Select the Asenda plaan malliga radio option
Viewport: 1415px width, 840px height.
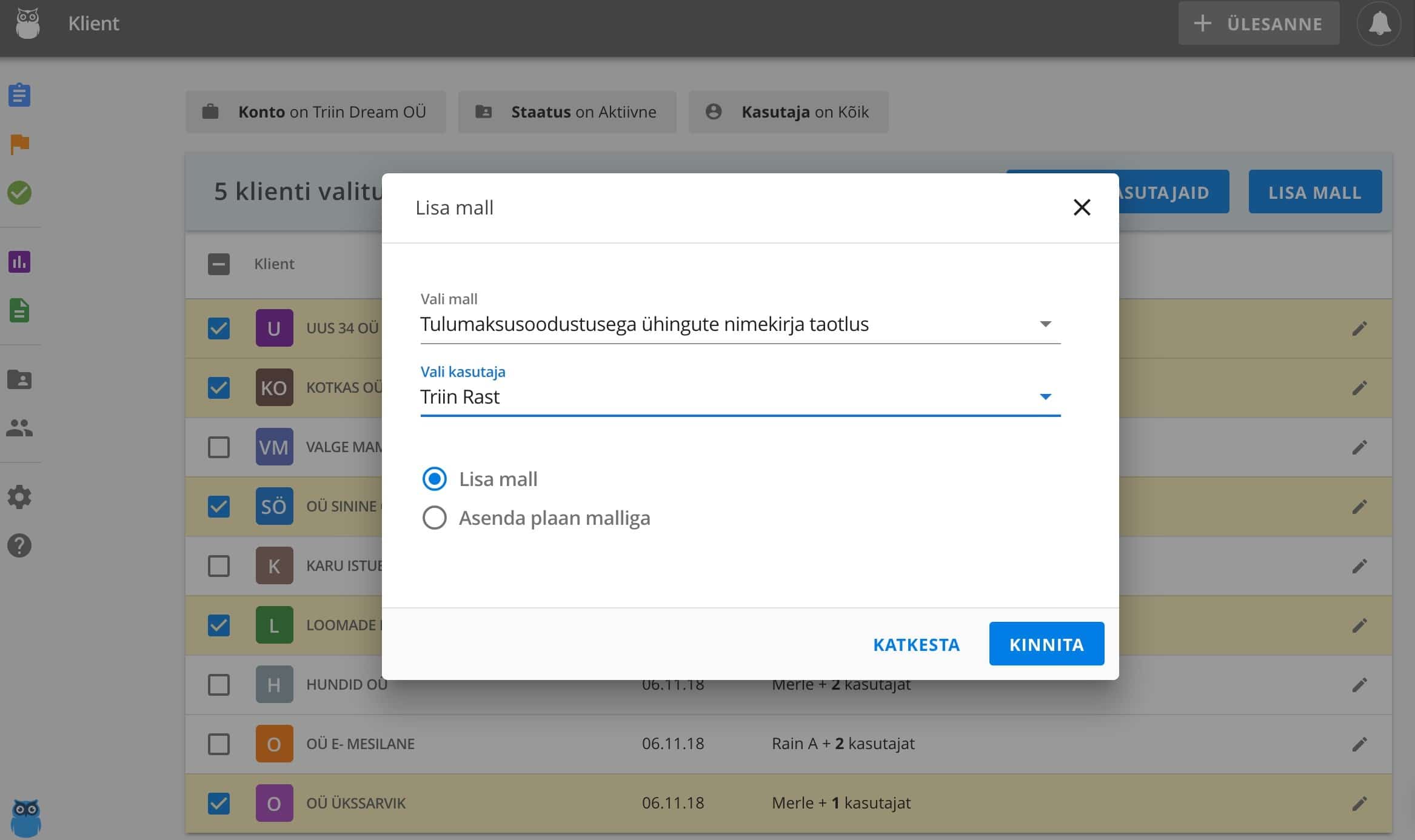tap(434, 518)
